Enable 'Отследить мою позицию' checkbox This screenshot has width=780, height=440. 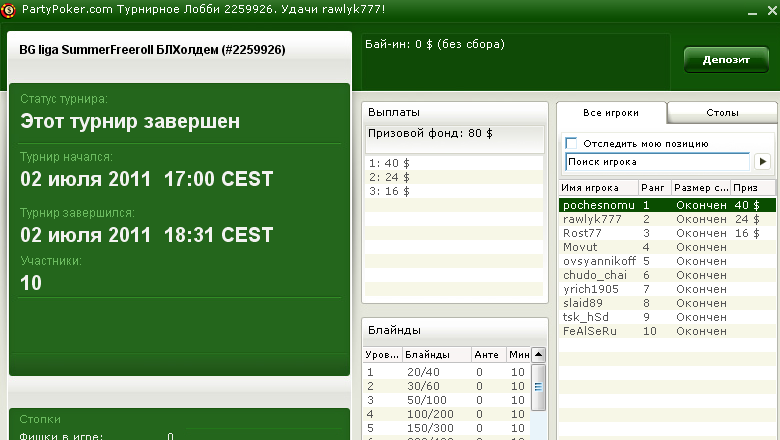571,143
